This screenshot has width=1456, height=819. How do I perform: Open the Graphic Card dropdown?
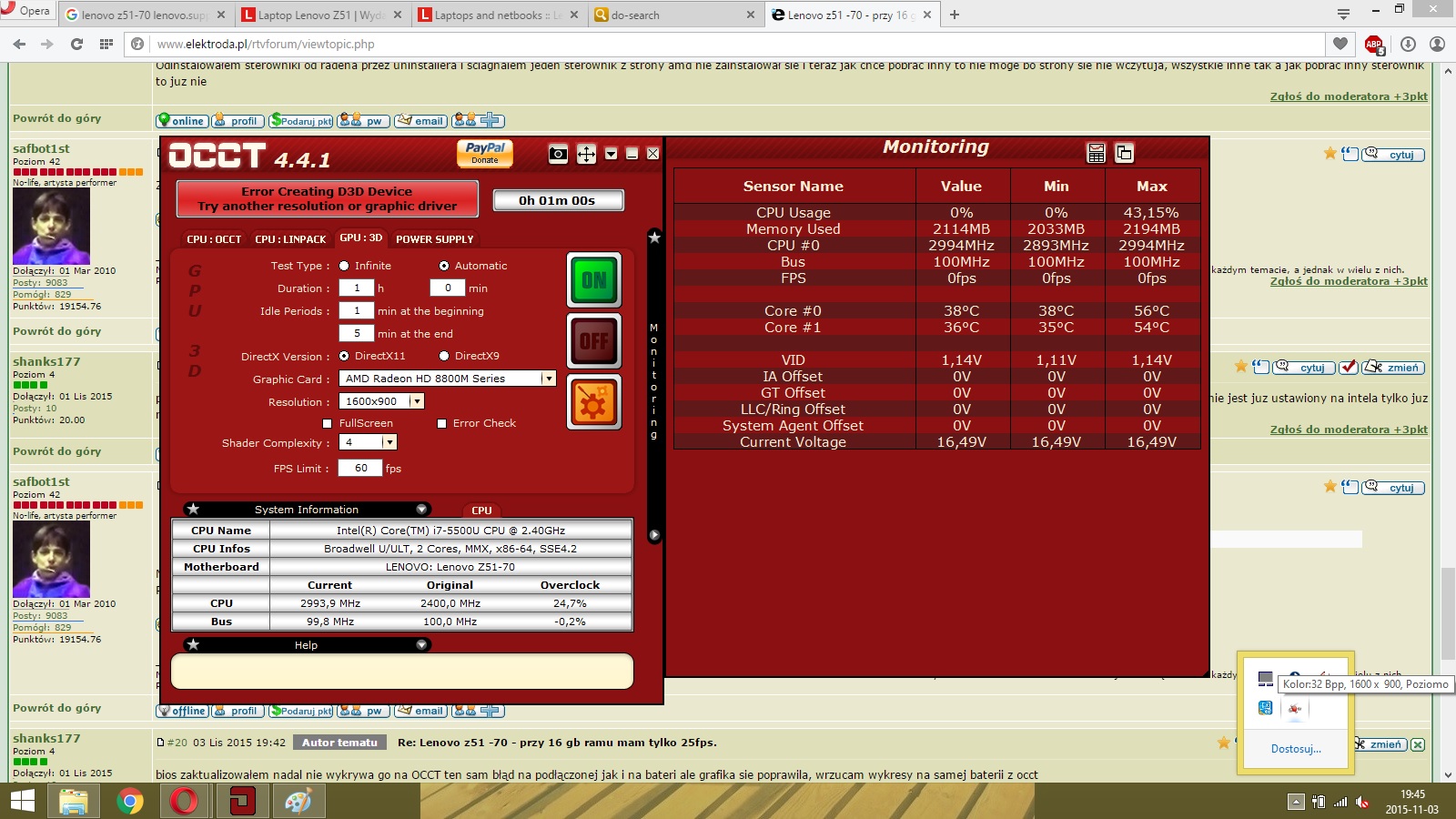coord(549,379)
